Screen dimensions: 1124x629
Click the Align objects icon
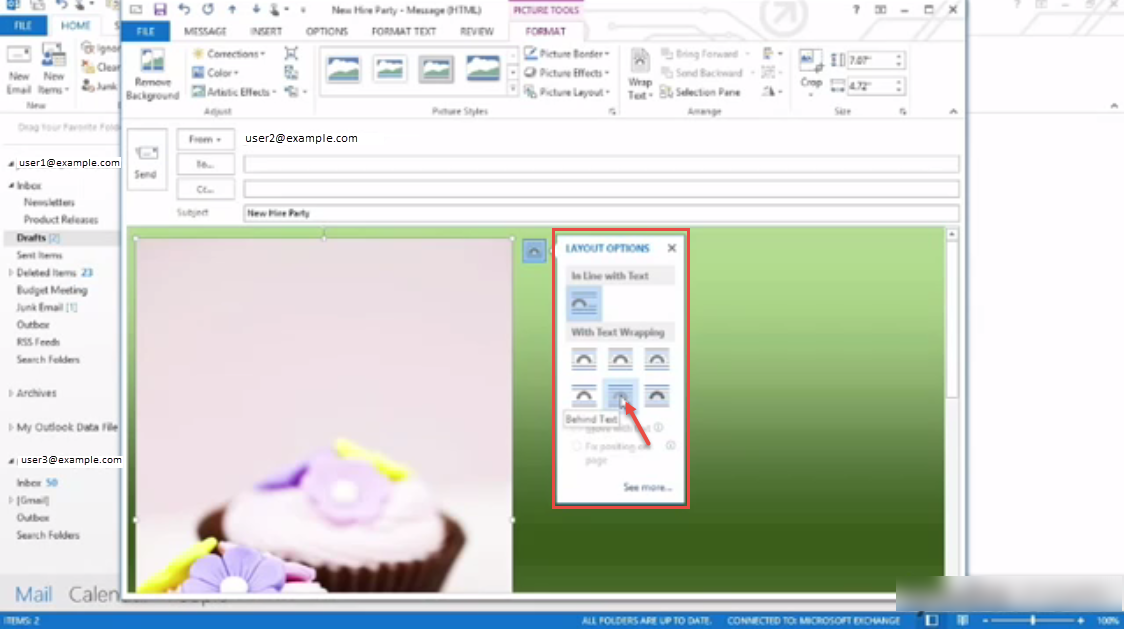[771, 54]
